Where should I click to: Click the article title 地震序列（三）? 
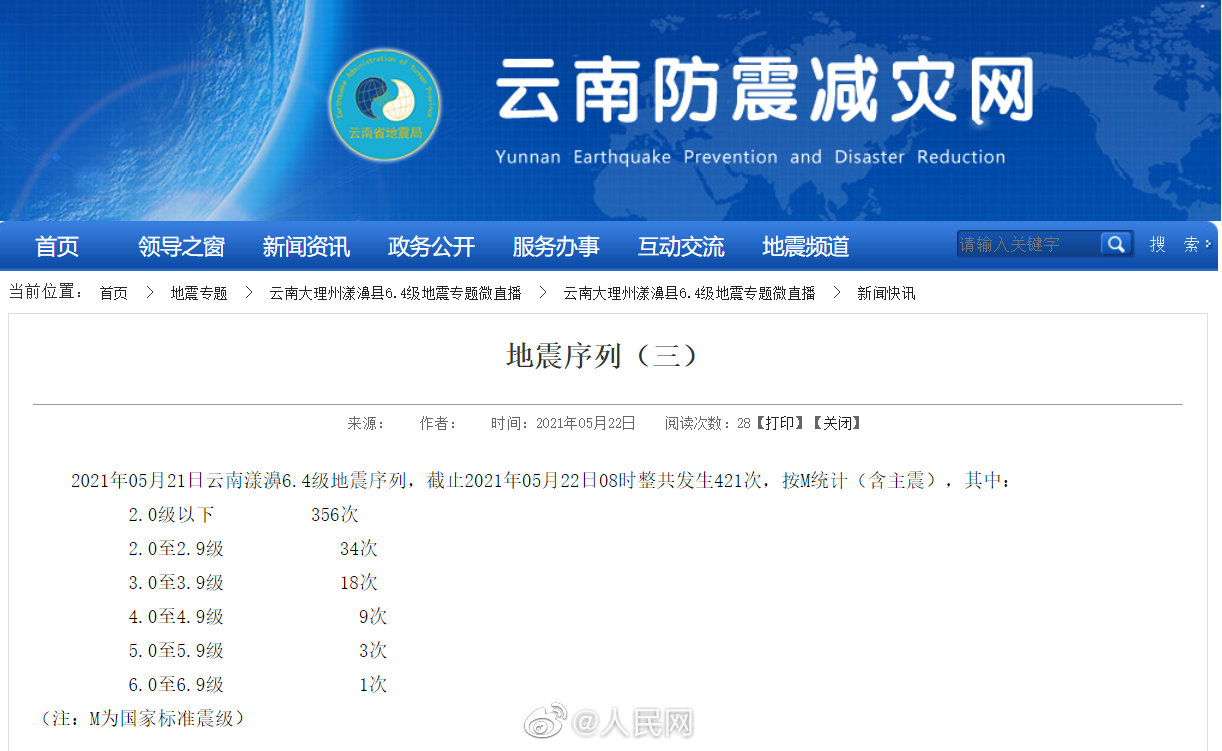tap(602, 356)
